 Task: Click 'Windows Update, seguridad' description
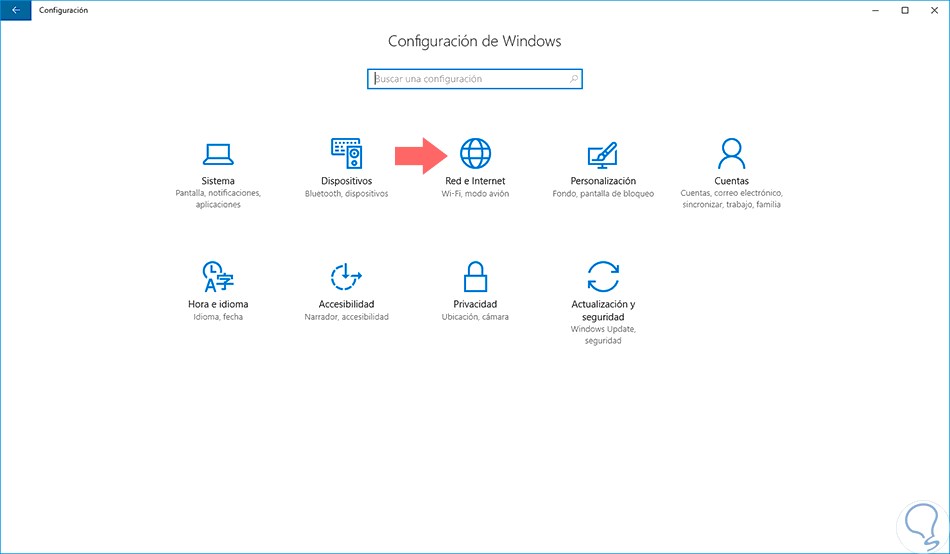[x=603, y=335]
